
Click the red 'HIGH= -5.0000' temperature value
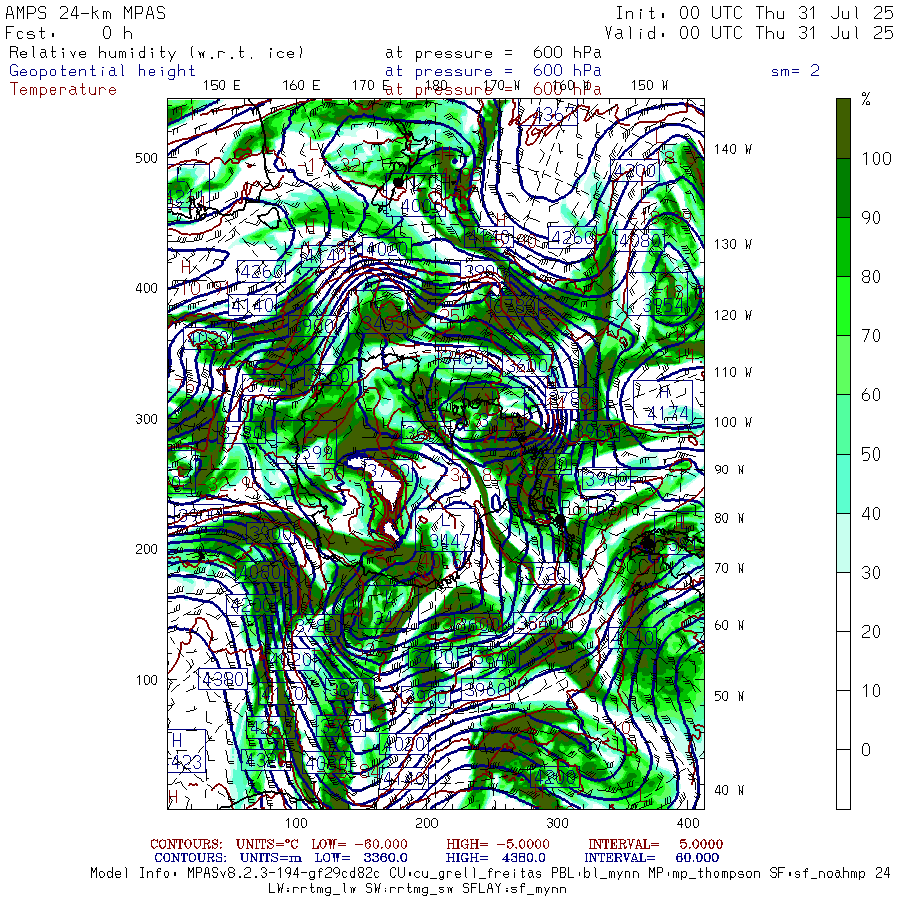[498, 844]
